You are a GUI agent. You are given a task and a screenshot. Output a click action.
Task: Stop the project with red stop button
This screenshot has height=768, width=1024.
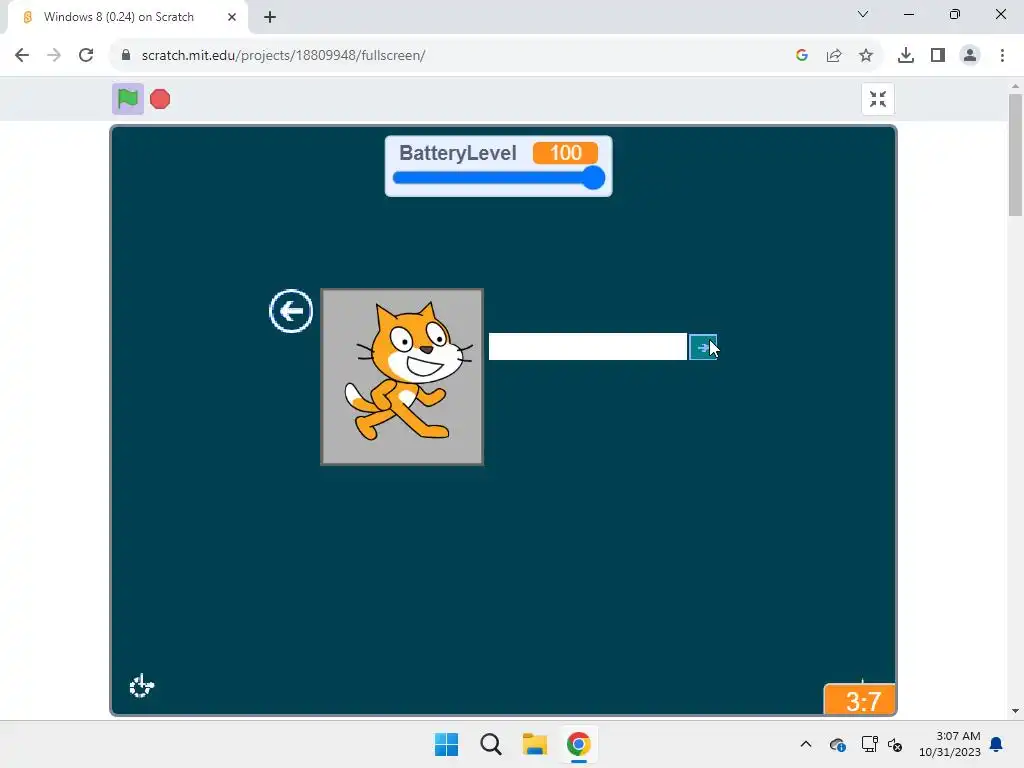[160, 99]
